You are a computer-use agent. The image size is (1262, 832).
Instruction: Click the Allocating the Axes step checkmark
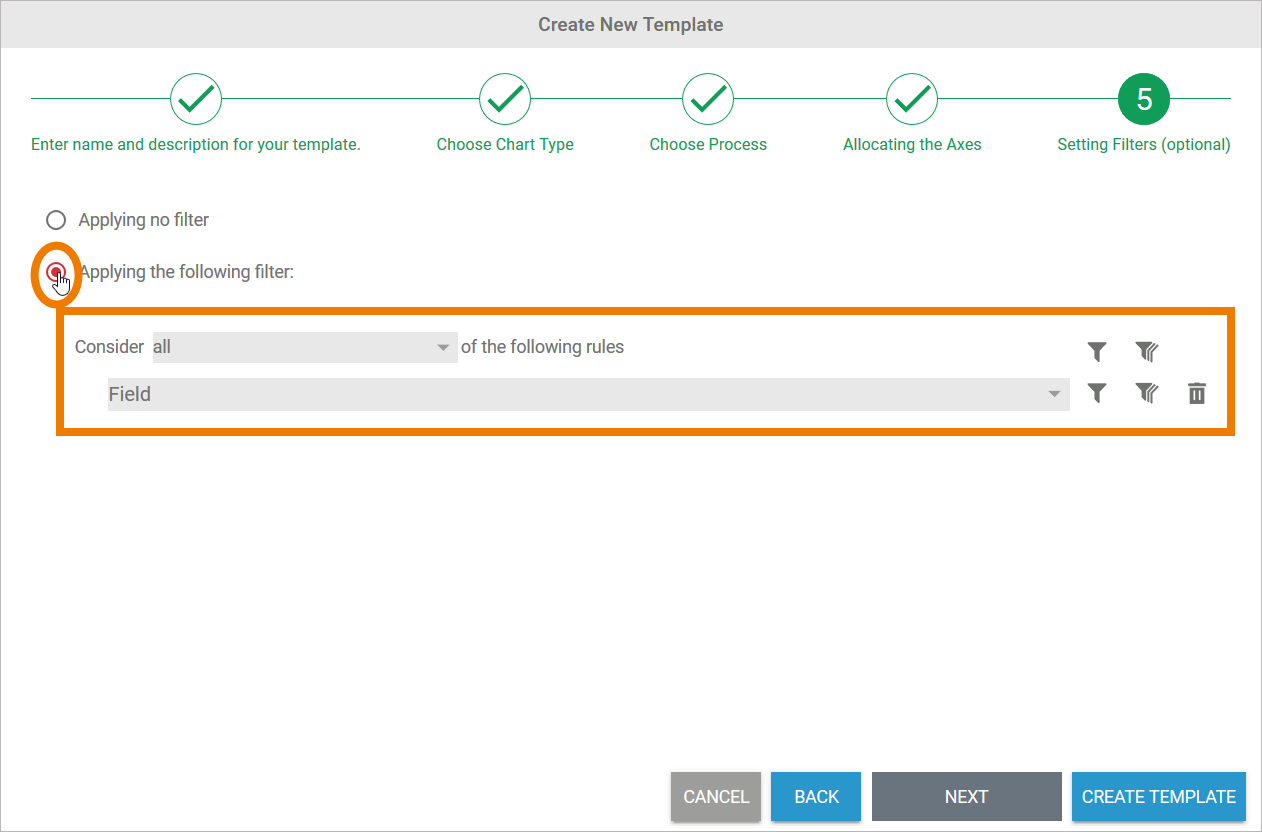[x=912, y=99]
